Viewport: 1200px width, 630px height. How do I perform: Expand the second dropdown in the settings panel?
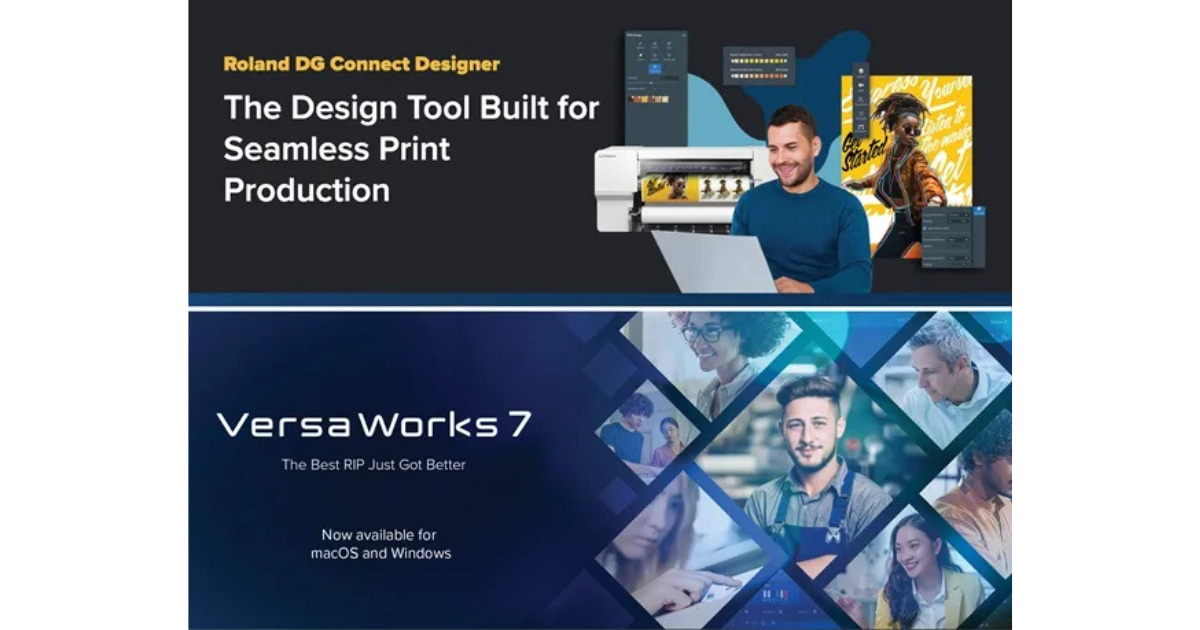pyautogui.click(x=958, y=221)
